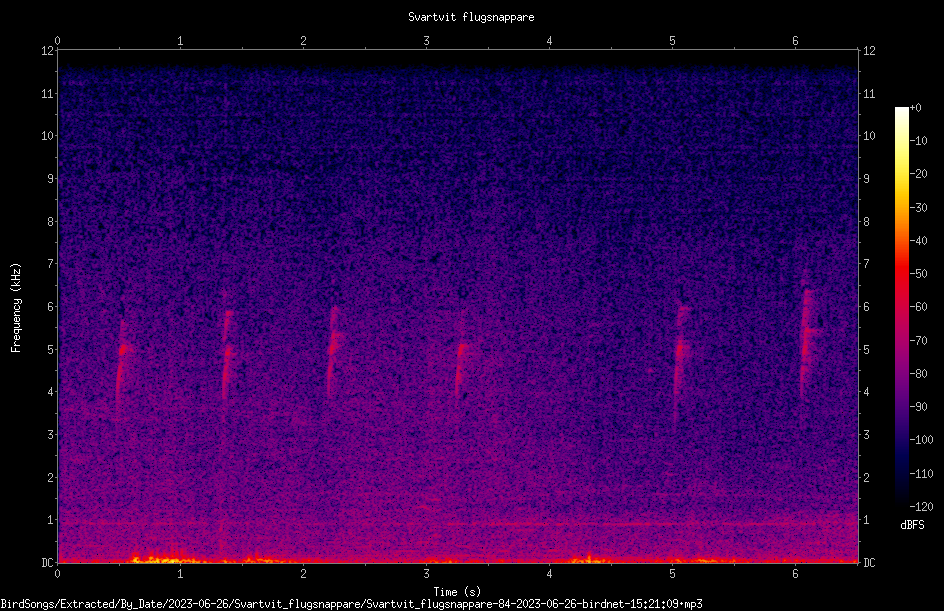
Task: Click the "-110" value on the color scale
Action: point(921,474)
